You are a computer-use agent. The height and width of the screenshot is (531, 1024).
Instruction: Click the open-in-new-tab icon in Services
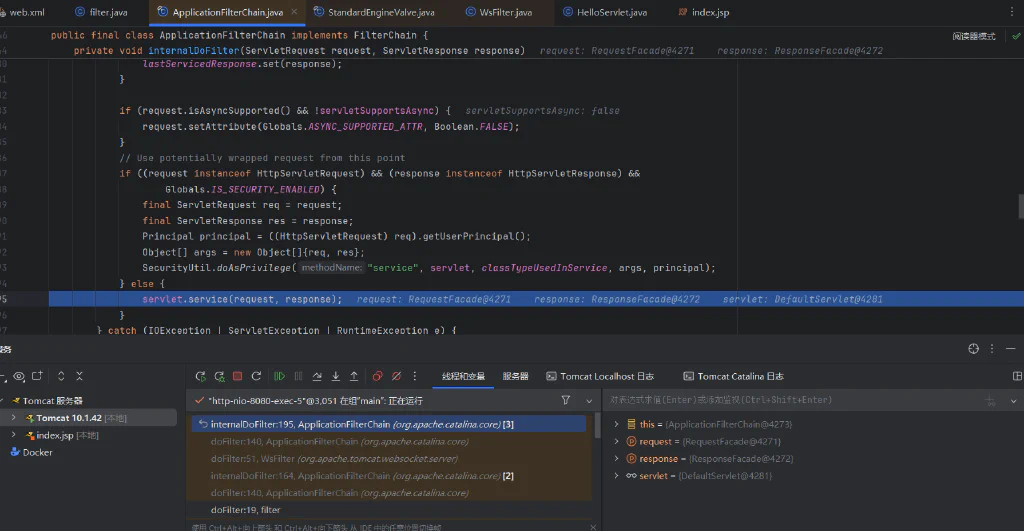(x=37, y=376)
